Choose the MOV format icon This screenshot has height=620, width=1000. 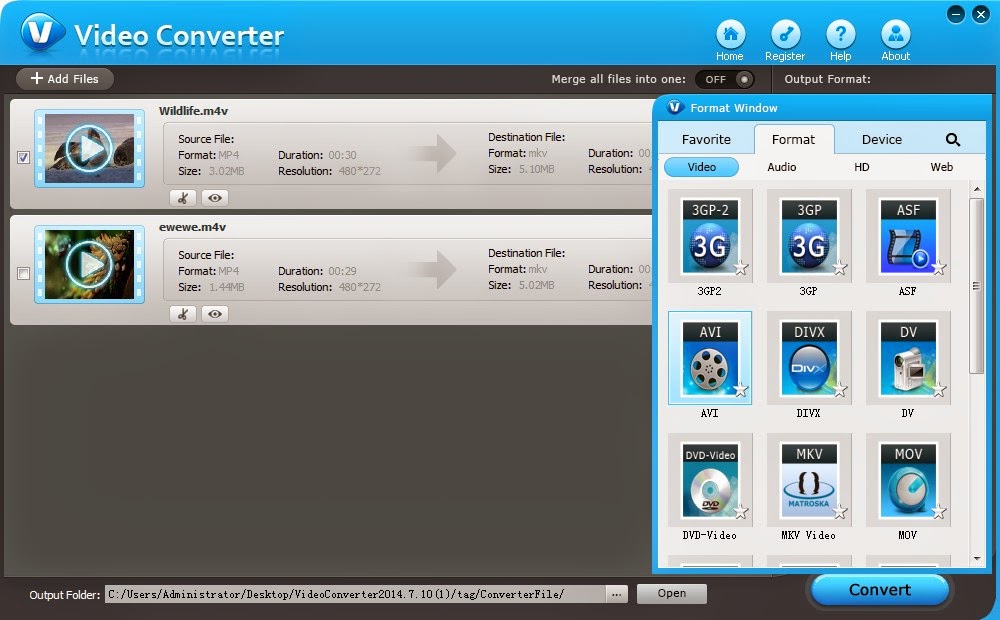pyautogui.click(x=908, y=480)
